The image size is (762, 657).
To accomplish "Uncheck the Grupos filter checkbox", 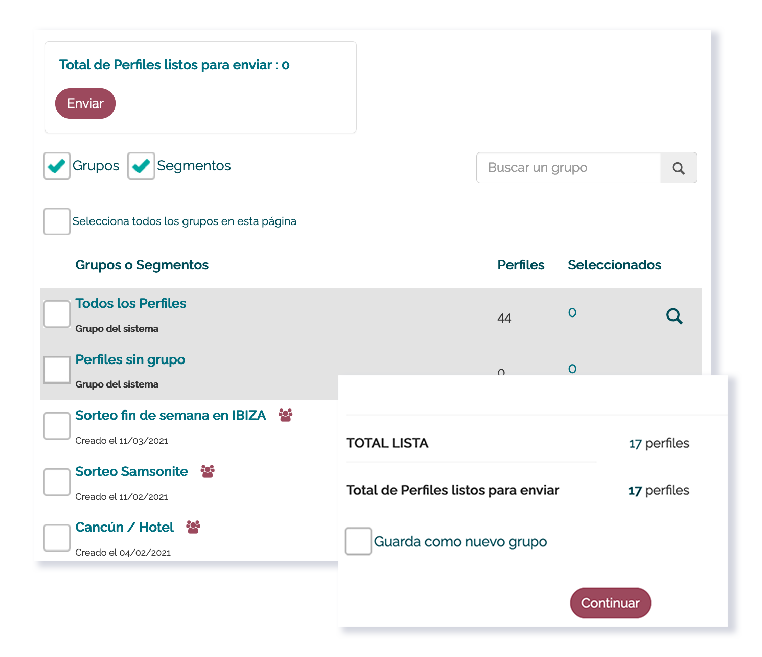I will click(57, 166).
